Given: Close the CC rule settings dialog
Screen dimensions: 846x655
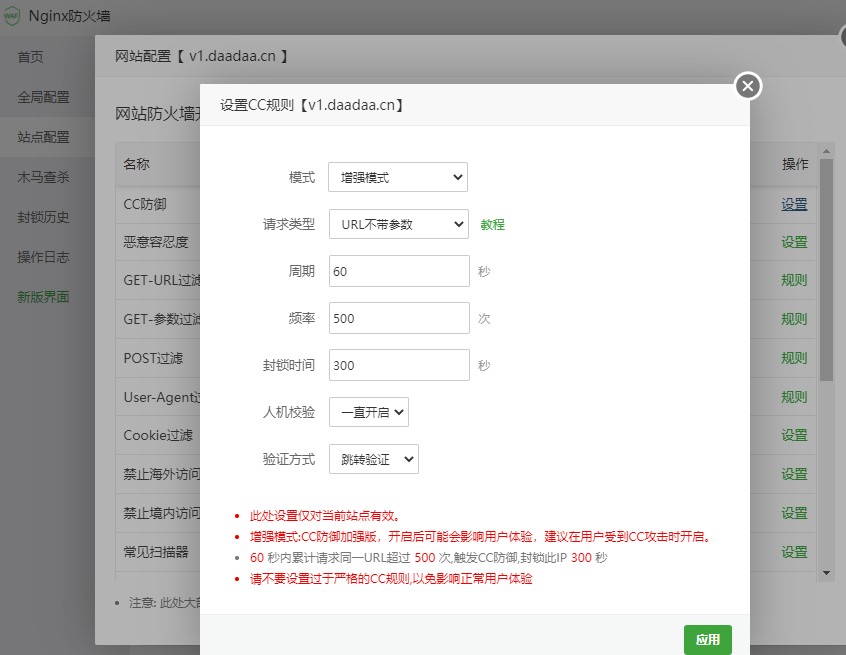Looking at the screenshot, I should point(748,86).
